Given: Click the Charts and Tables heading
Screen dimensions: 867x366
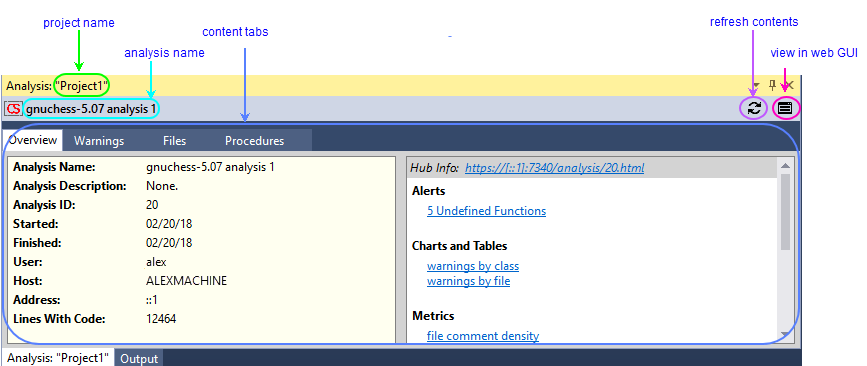Looking at the screenshot, I should pyautogui.click(x=459, y=246).
